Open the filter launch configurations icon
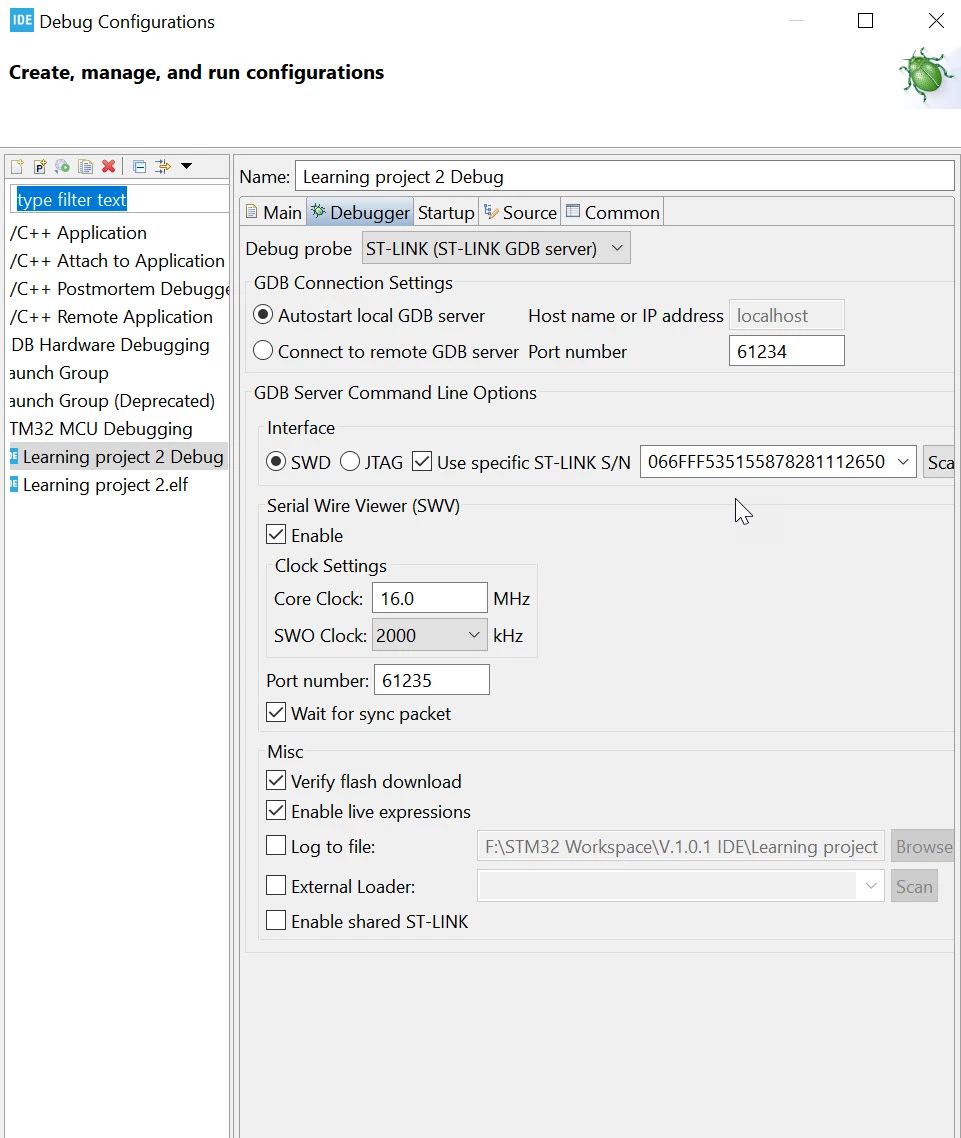961x1138 pixels. click(163, 166)
